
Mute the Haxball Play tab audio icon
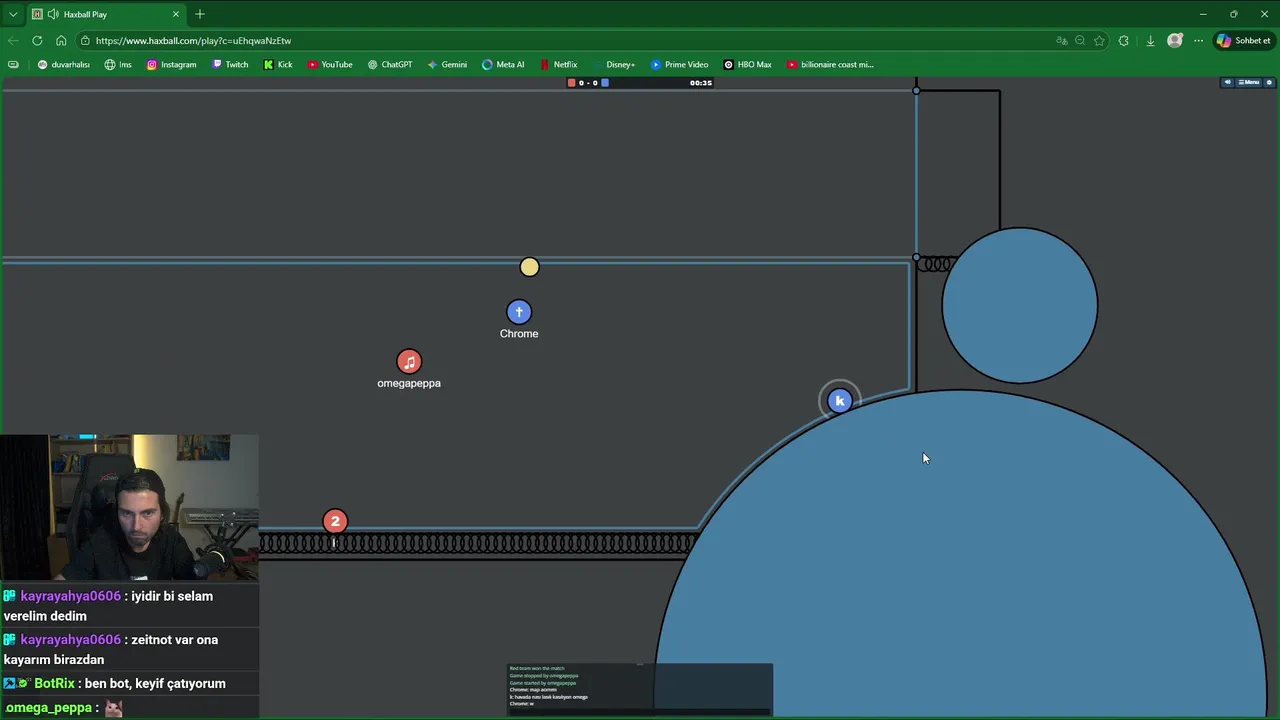pos(52,14)
